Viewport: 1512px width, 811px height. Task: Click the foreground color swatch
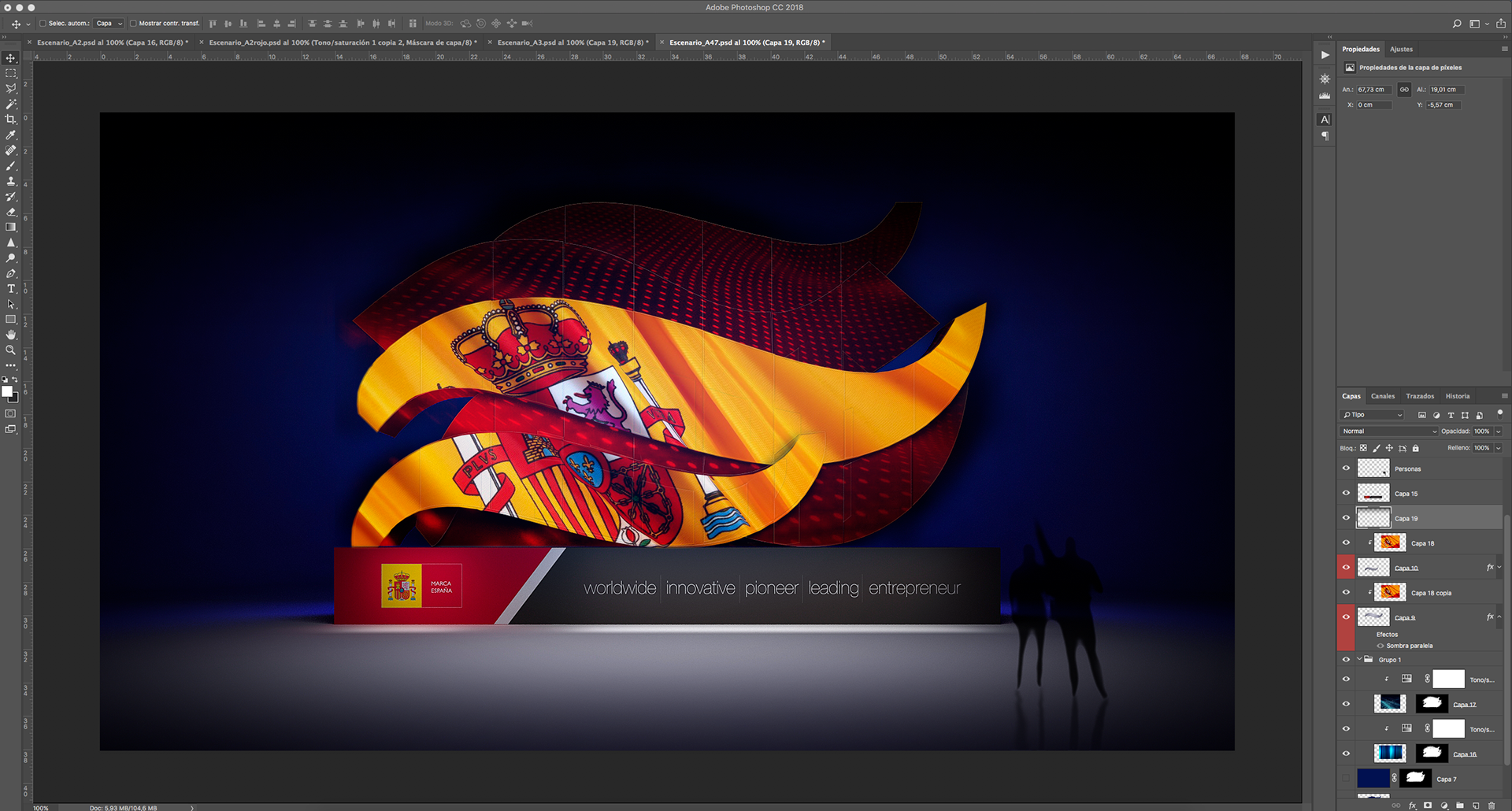pos(7,391)
